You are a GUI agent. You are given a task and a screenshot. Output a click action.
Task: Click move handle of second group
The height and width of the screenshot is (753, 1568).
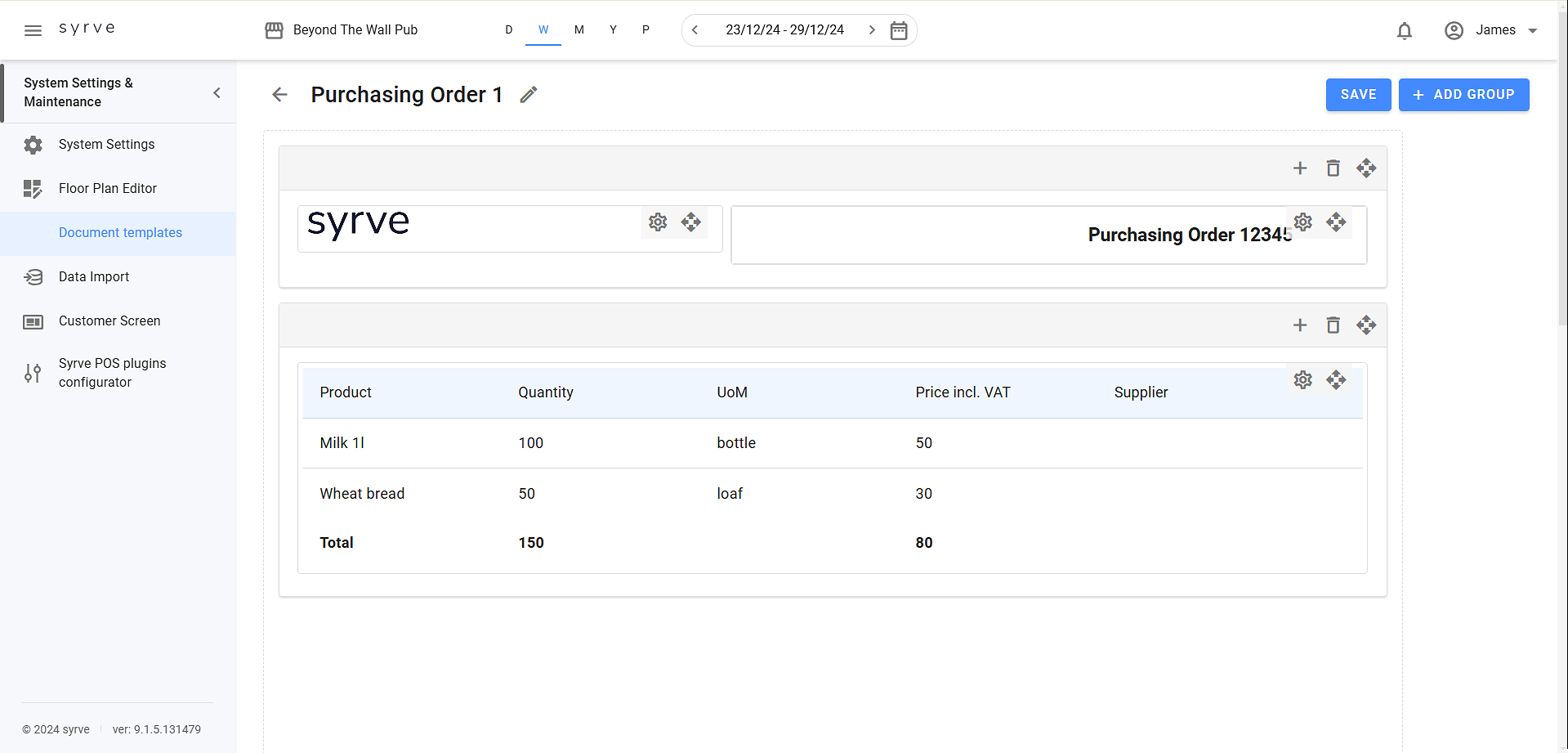click(1366, 325)
